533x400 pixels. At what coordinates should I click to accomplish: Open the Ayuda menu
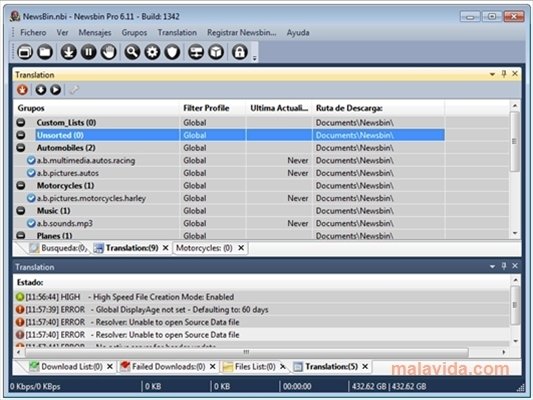point(298,33)
